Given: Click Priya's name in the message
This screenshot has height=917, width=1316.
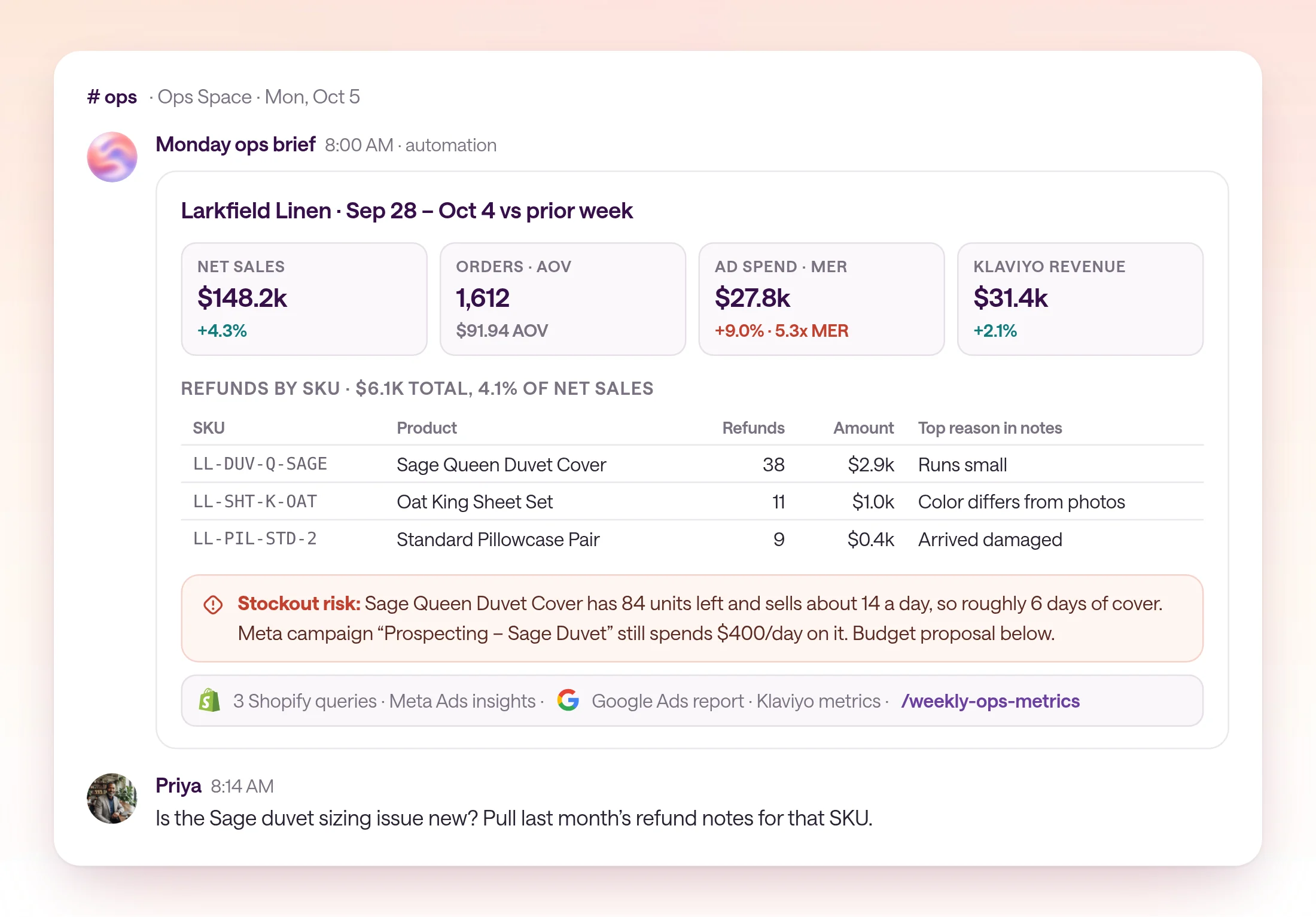Looking at the screenshot, I should (178, 785).
